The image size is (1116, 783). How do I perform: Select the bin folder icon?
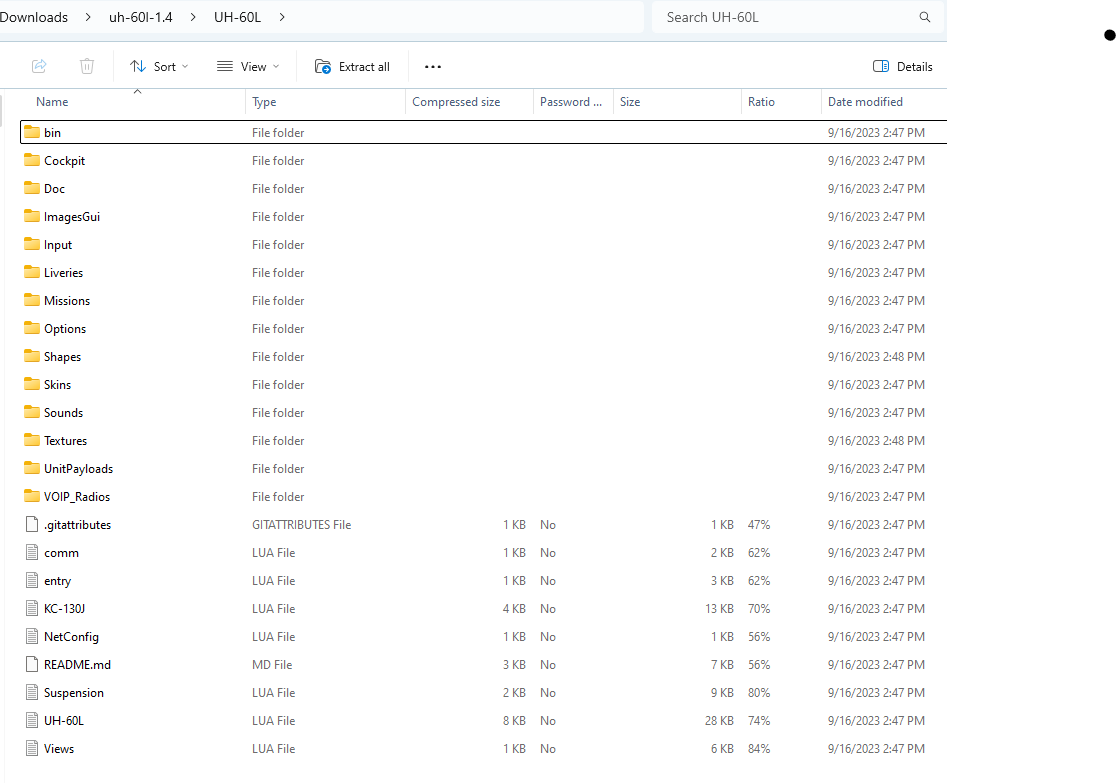32,132
